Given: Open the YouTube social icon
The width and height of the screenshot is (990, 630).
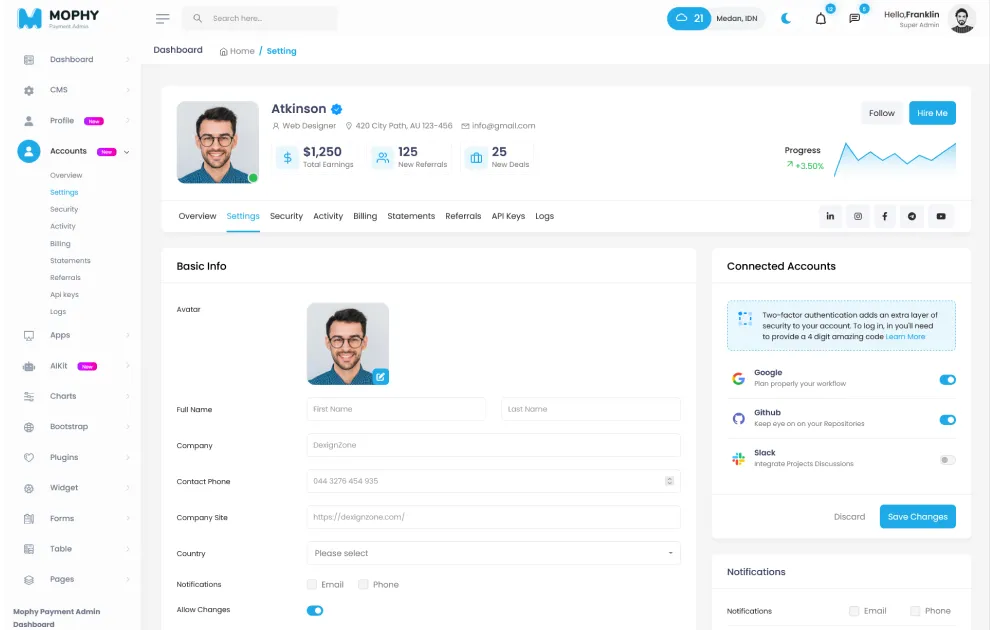Looking at the screenshot, I should click(x=941, y=216).
